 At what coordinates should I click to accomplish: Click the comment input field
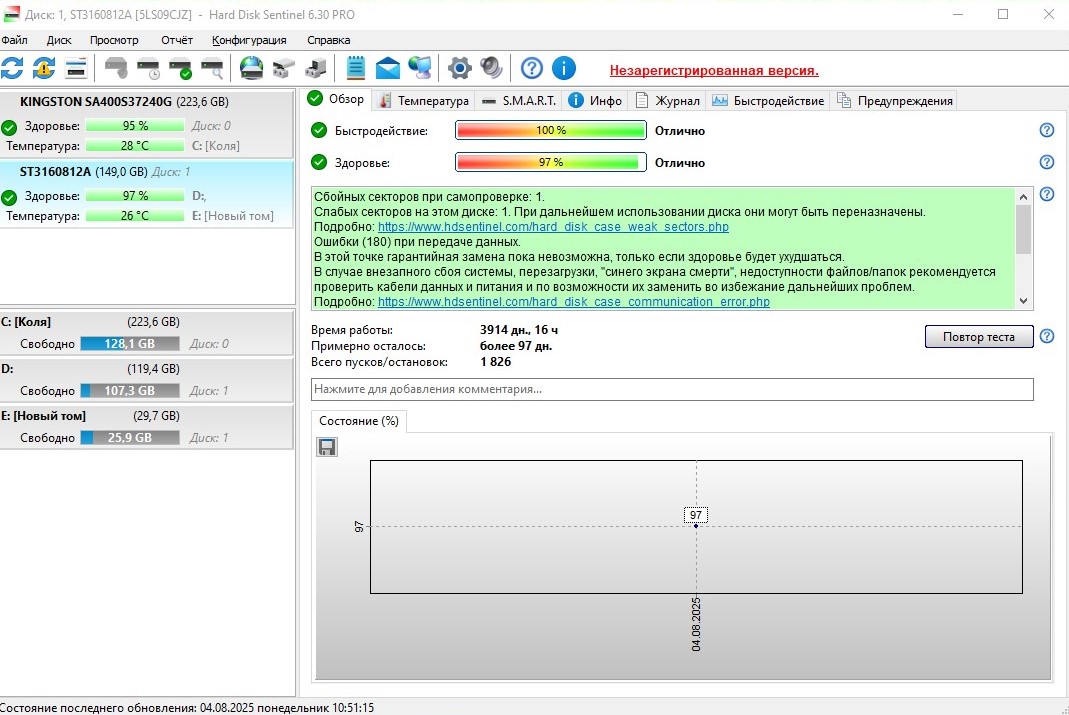click(672, 389)
